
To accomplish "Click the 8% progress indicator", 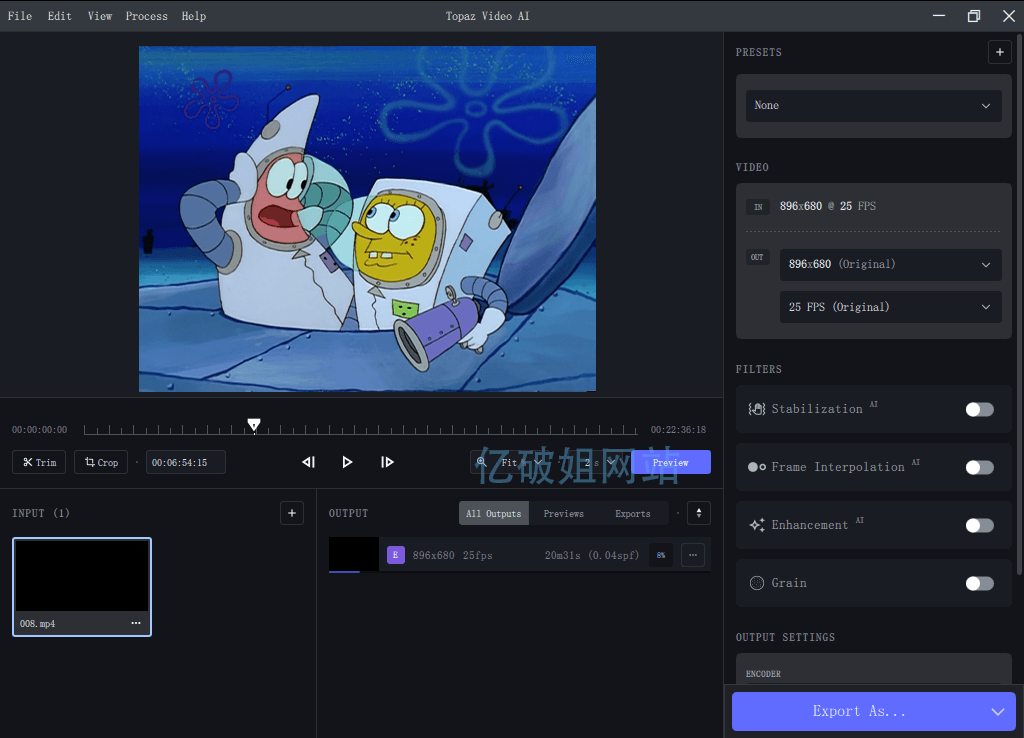I will pos(661,555).
